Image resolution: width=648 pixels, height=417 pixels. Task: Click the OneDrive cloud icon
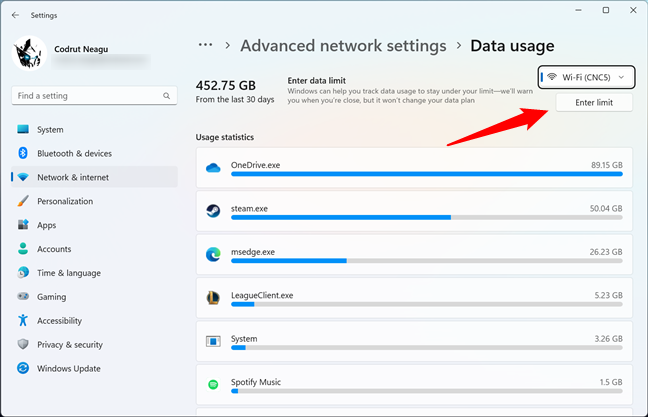pos(213,168)
